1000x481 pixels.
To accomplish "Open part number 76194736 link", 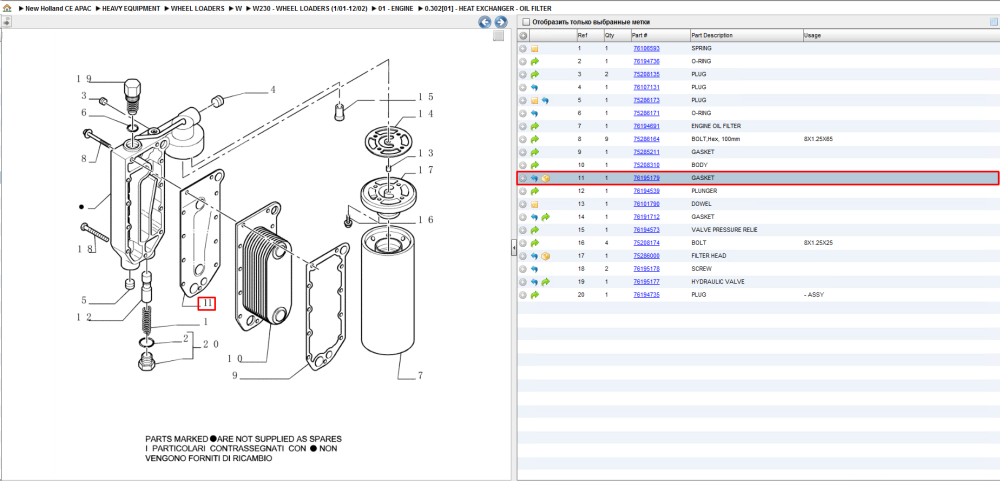I will (646, 61).
